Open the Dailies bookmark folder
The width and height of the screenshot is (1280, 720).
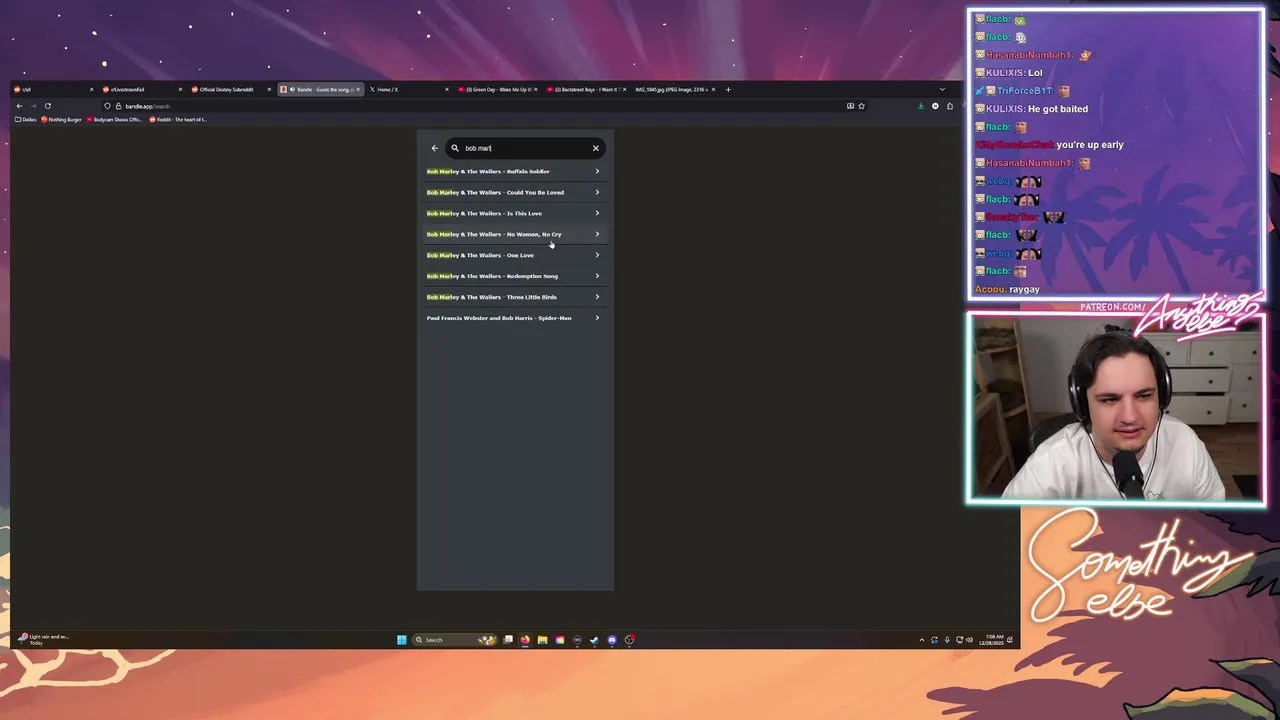point(26,119)
